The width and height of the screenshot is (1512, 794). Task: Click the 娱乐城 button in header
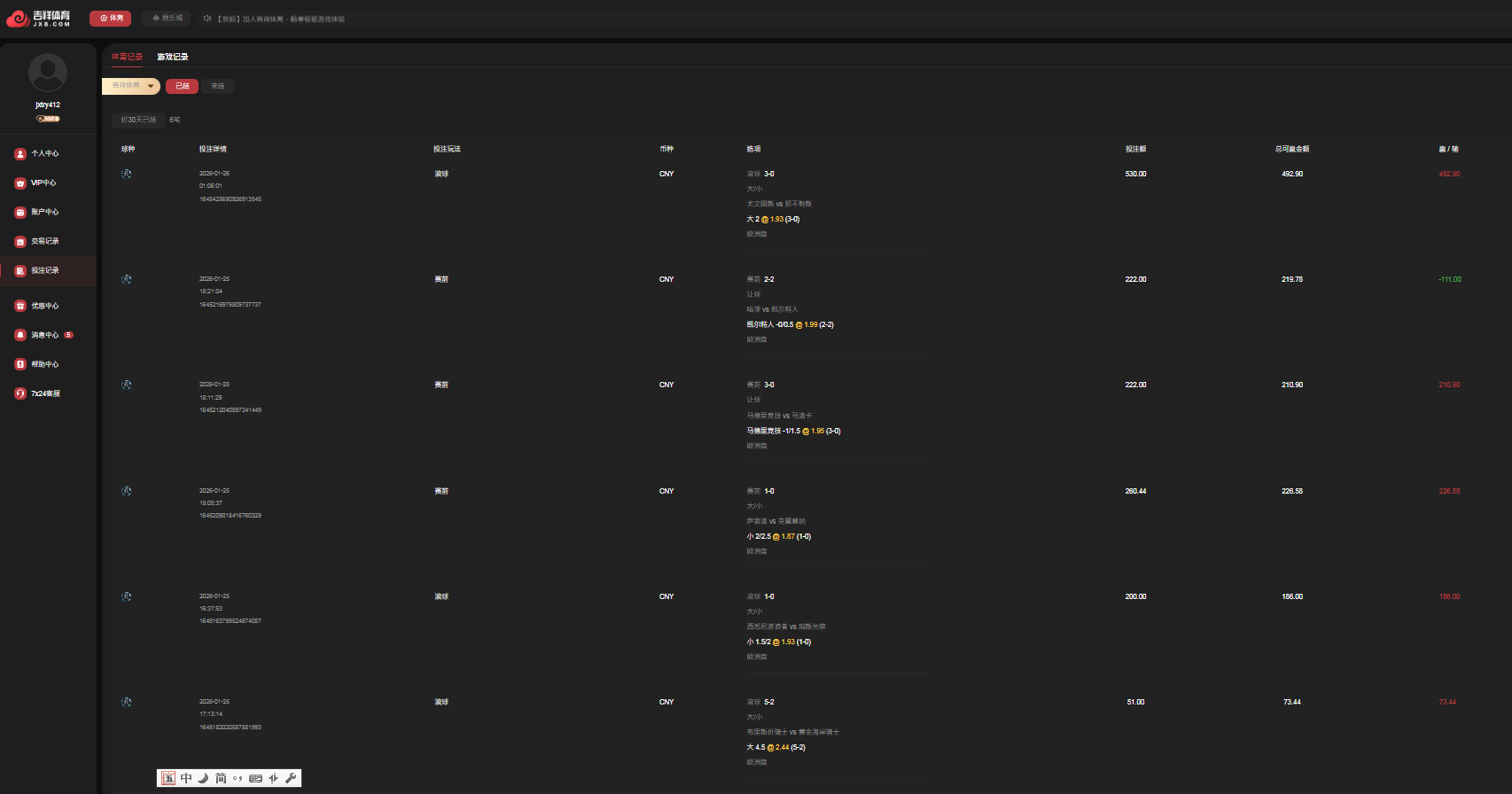click(168, 18)
